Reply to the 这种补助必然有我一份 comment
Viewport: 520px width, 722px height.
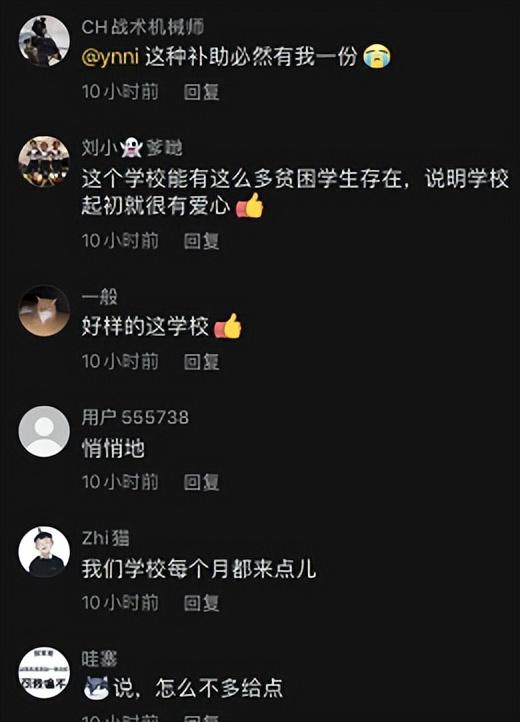202,92
